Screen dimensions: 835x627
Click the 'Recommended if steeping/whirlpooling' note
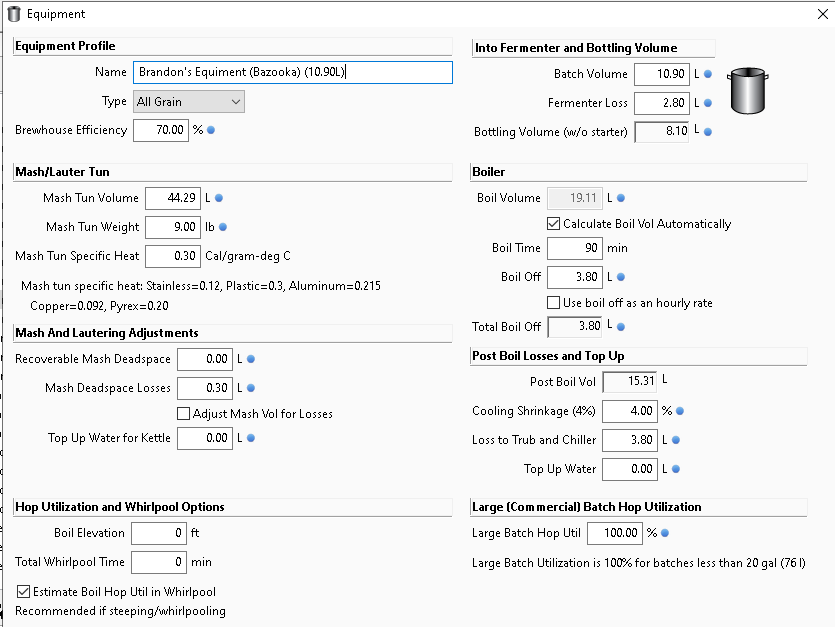120,611
